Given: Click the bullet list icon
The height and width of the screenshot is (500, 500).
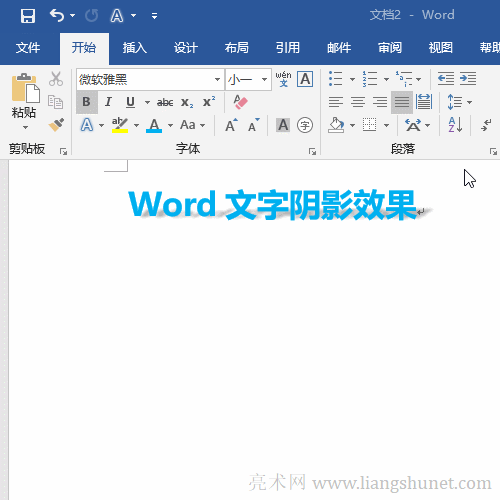Looking at the screenshot, I should (x=335, y=79).
